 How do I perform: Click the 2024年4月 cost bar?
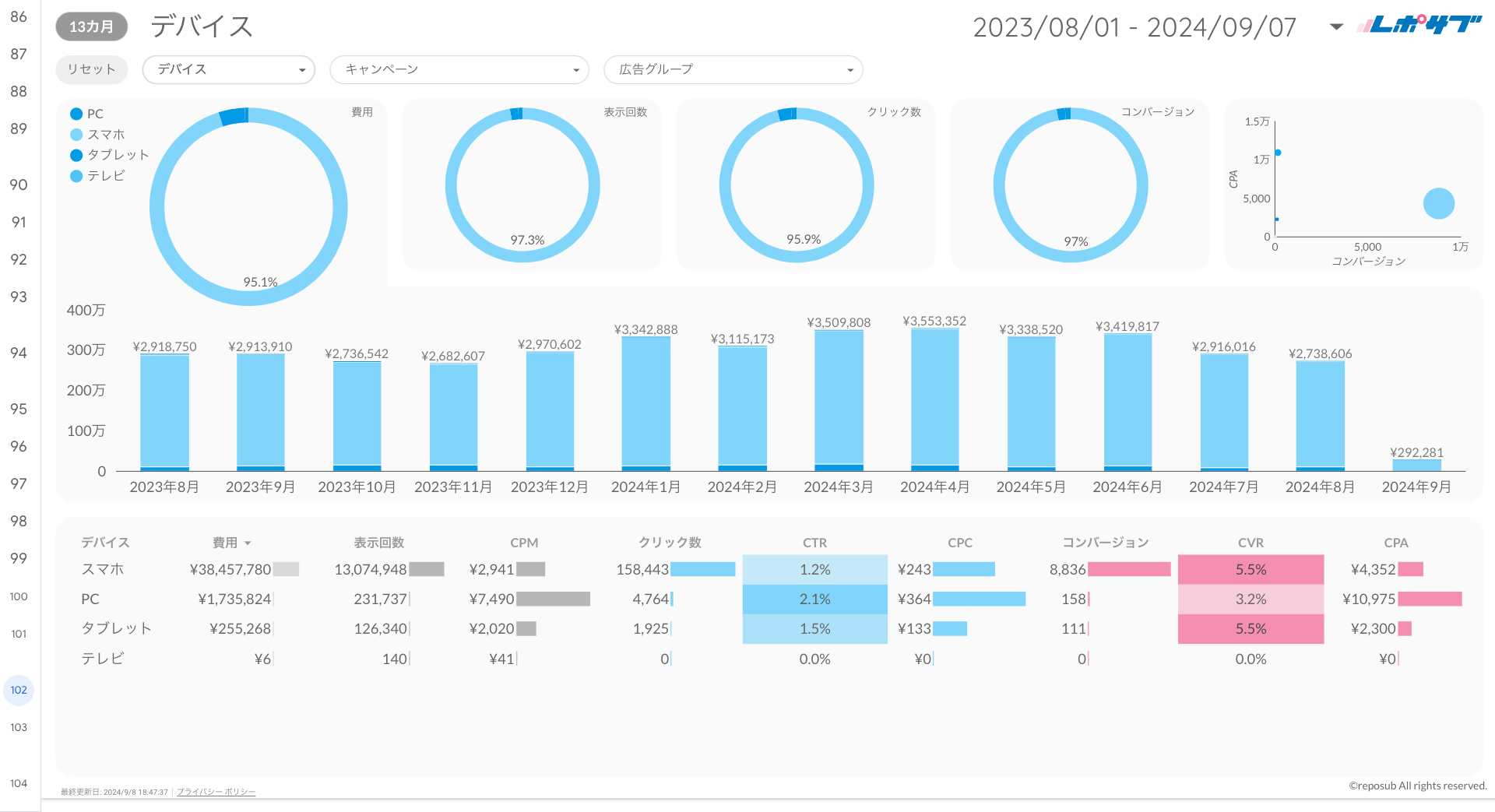934,397
